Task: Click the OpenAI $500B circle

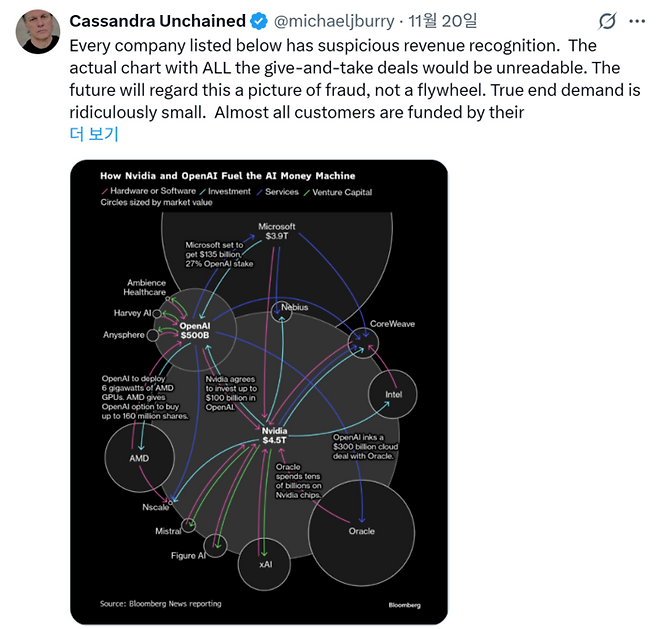Action: pos(194,330)
